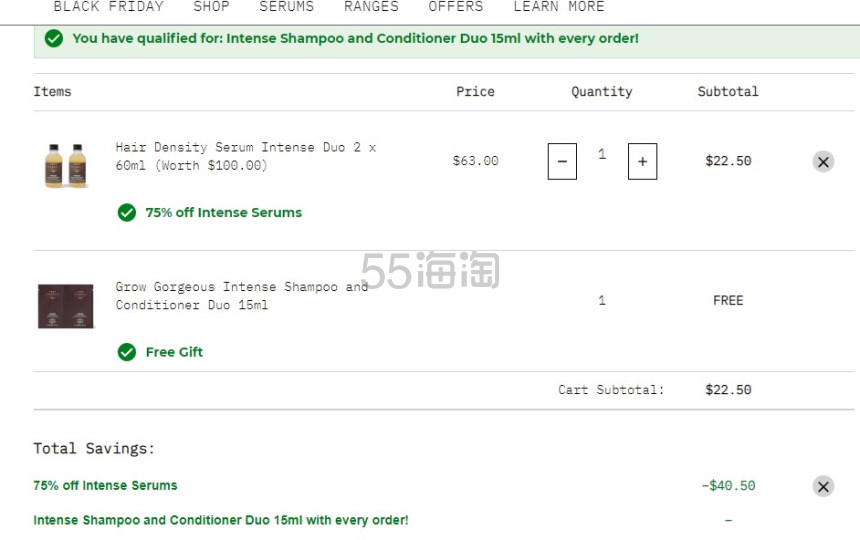Click the Intense Shampoo Duo every order savings line
Screen dimensions: 860x540
pyautogui.click(x=221, y=520)
